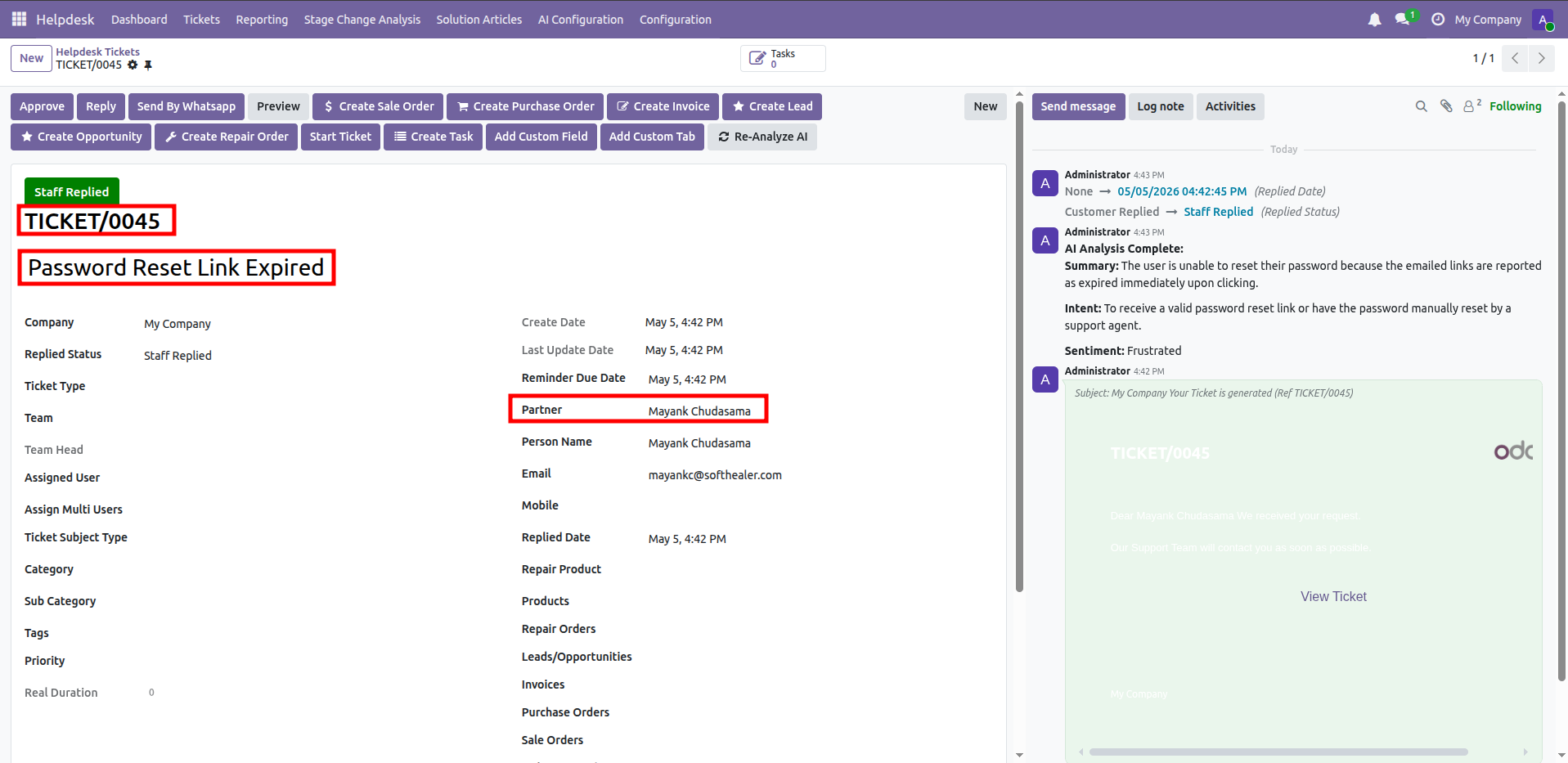Click Staff Replied tracking value link
The image size is (1568, 763).
click(x=1219, y=212)
